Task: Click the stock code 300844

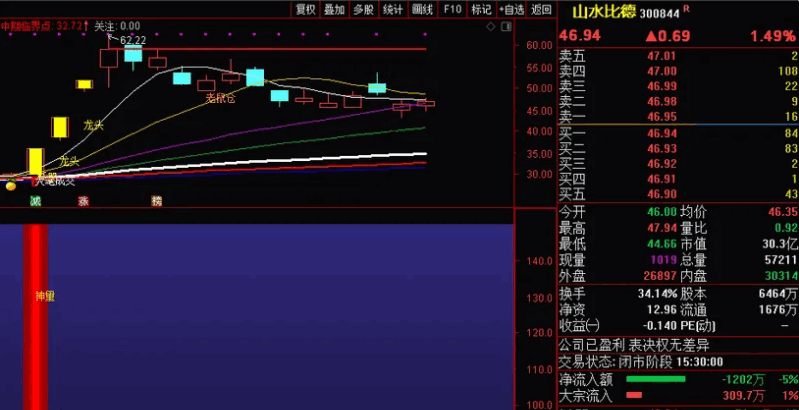Action: (x=659, y=14)
